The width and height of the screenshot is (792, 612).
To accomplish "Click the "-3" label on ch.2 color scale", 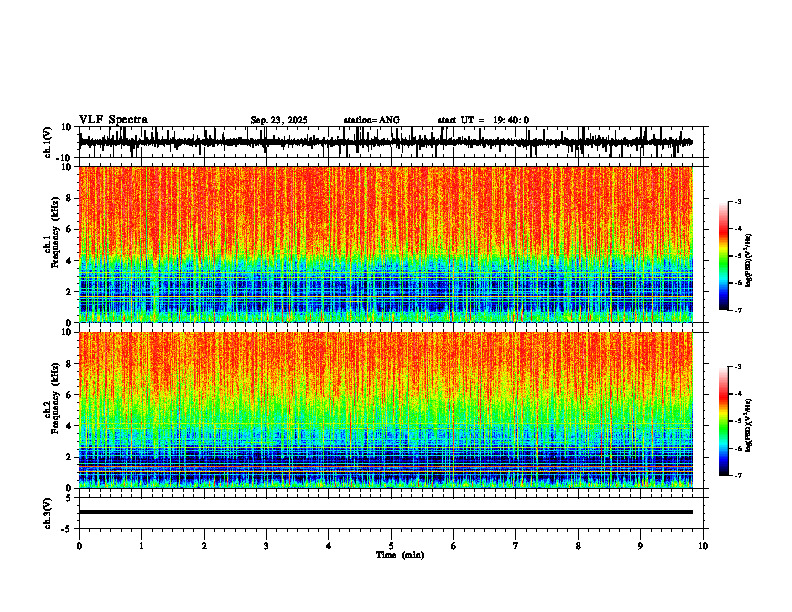I will point(738,367).
